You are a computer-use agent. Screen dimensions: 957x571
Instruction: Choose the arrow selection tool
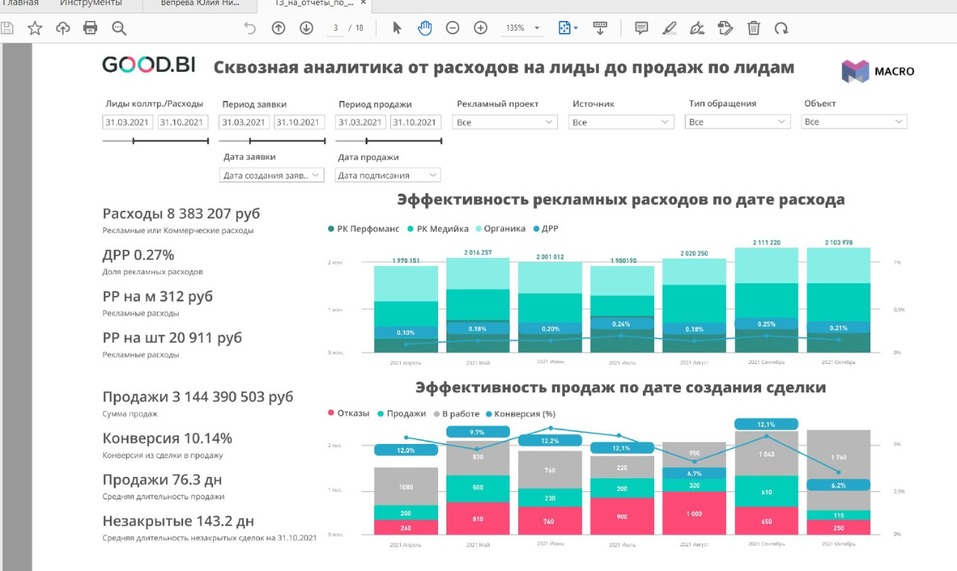[x=397, y=28]
